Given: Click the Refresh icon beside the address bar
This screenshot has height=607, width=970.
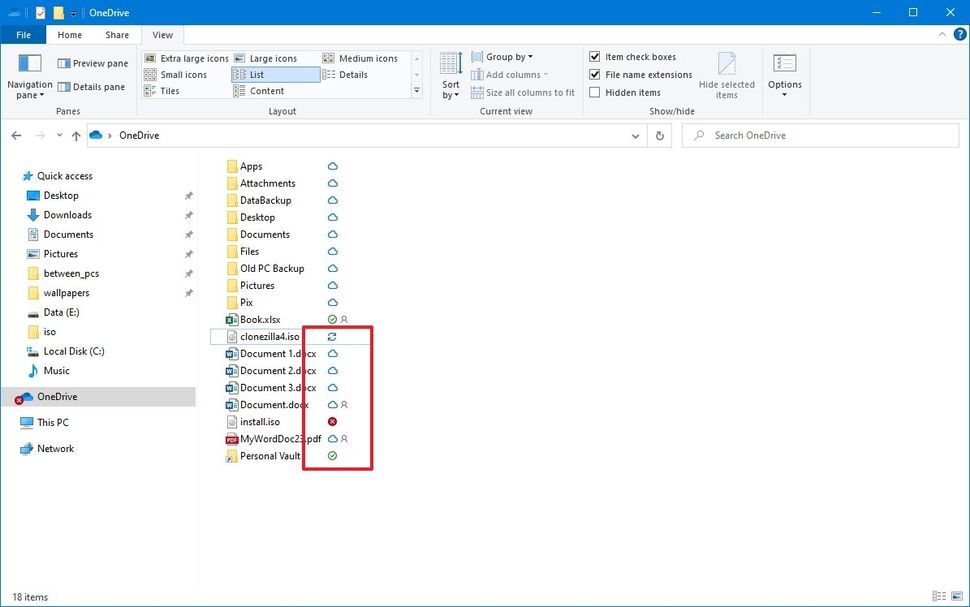Looking at the screenshot, I should click(x=659, y=135).
